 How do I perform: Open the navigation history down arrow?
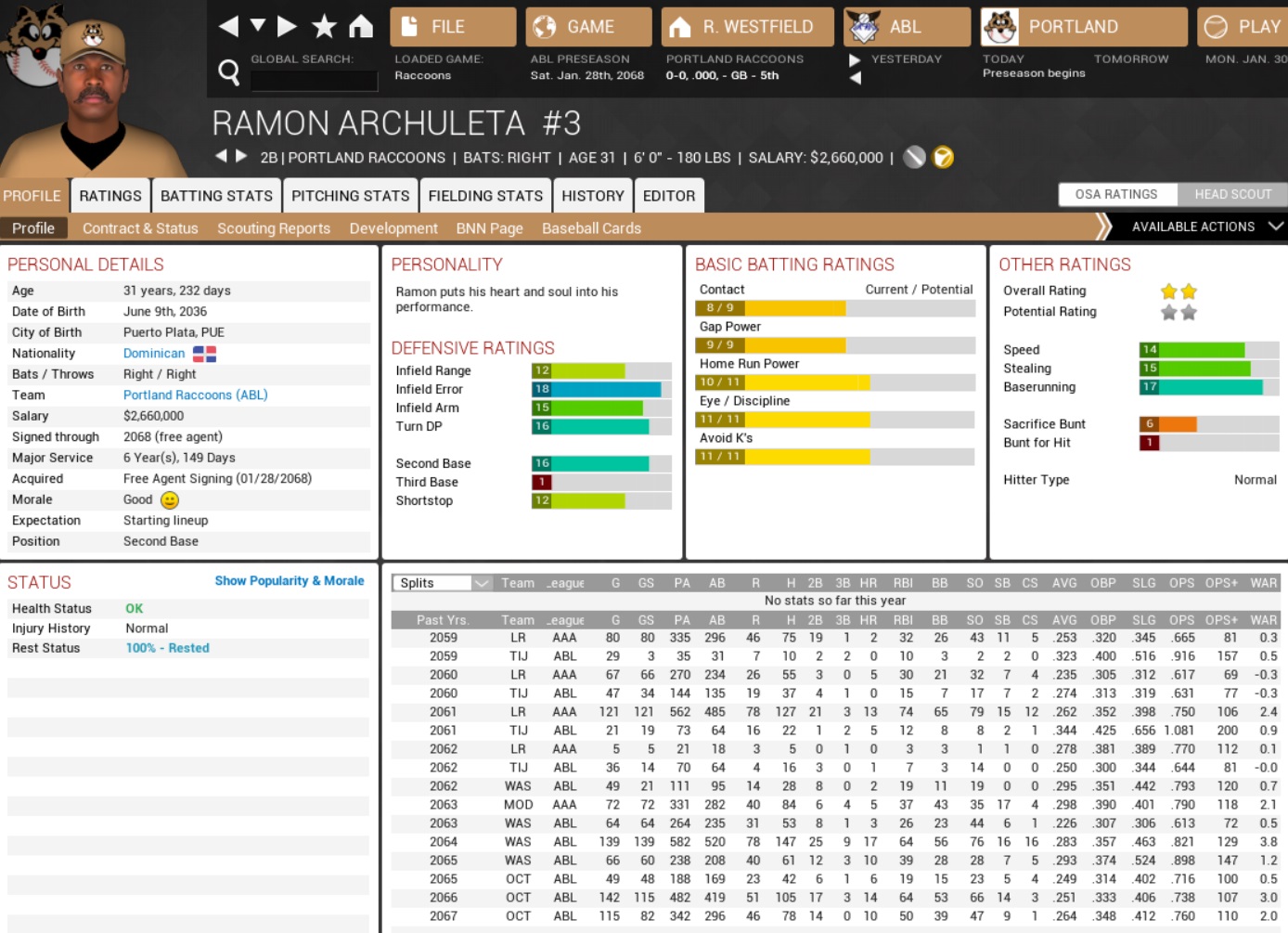pyautogui.click(x=258, y=26)
